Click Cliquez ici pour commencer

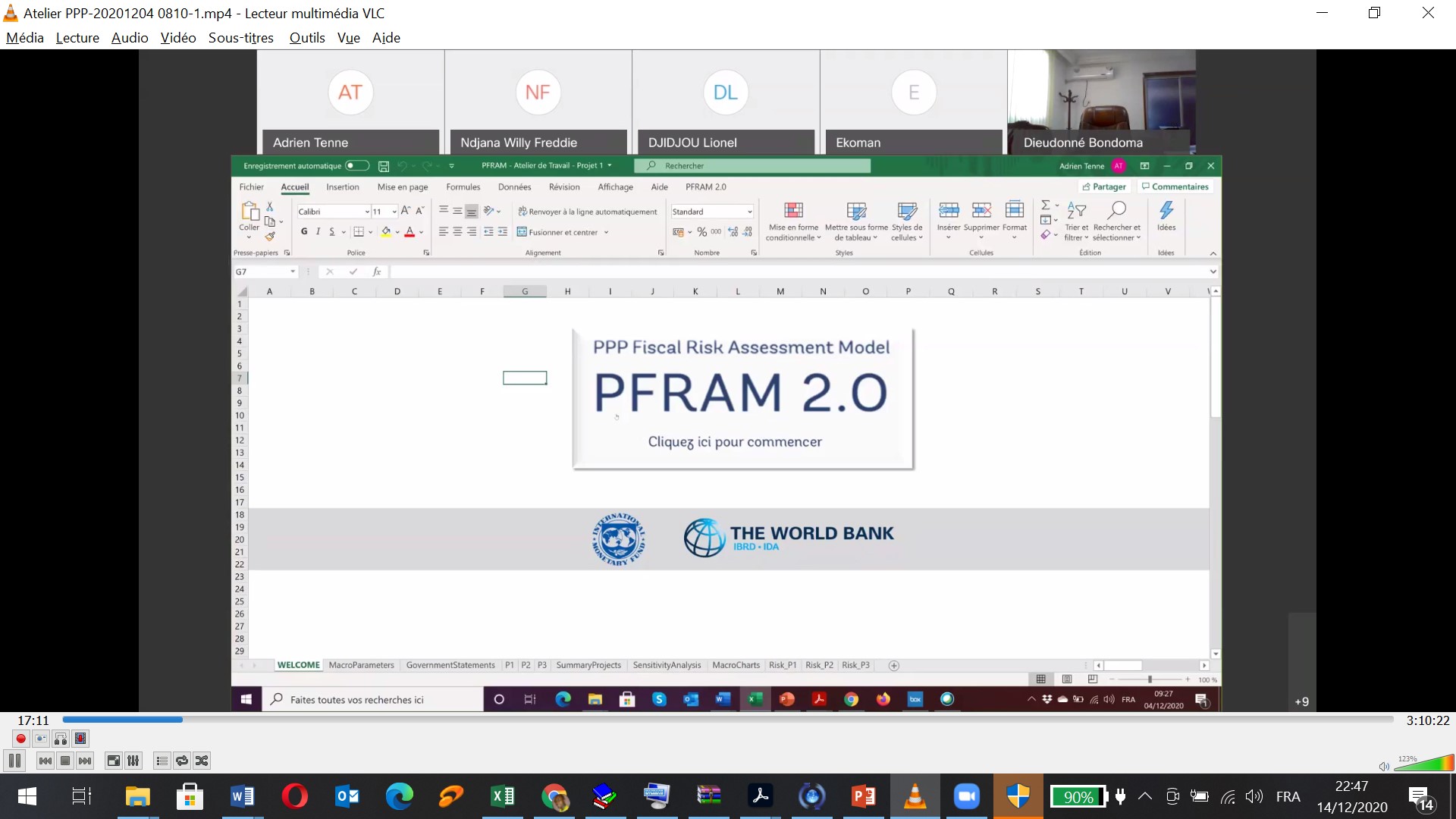tap(735, 442)
